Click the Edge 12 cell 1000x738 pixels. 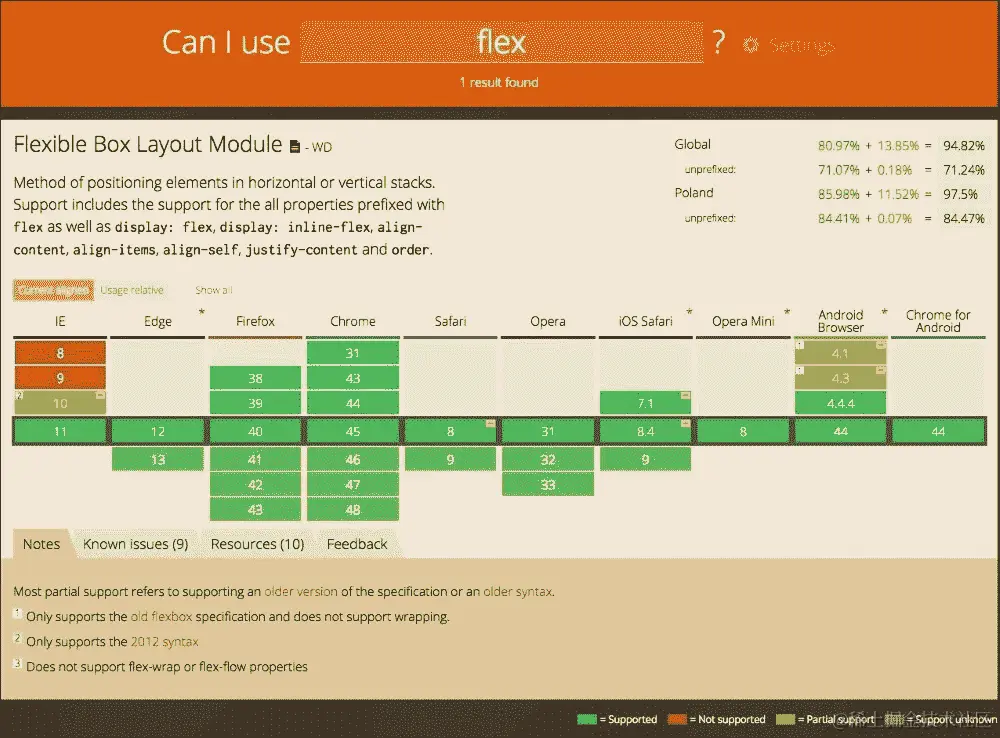coord(158,431)
